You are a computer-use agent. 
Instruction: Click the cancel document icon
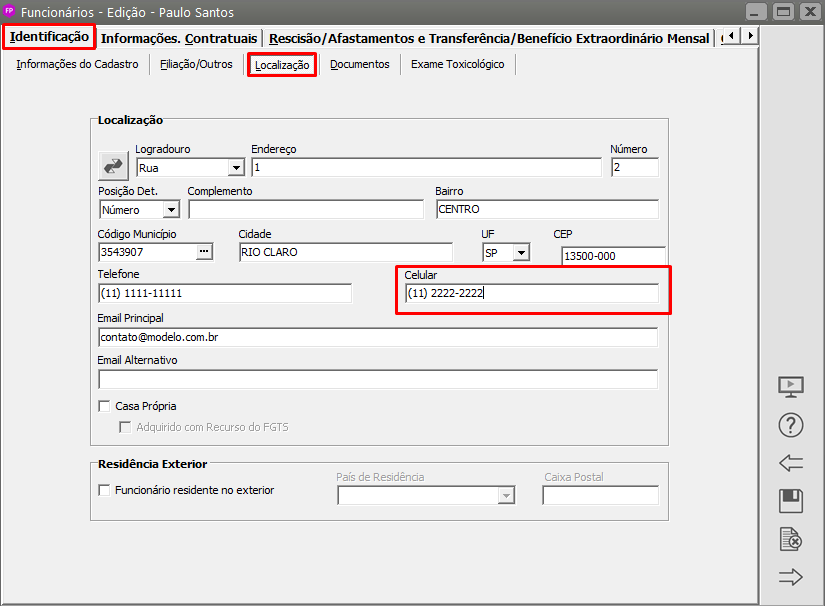click(791, 540)
